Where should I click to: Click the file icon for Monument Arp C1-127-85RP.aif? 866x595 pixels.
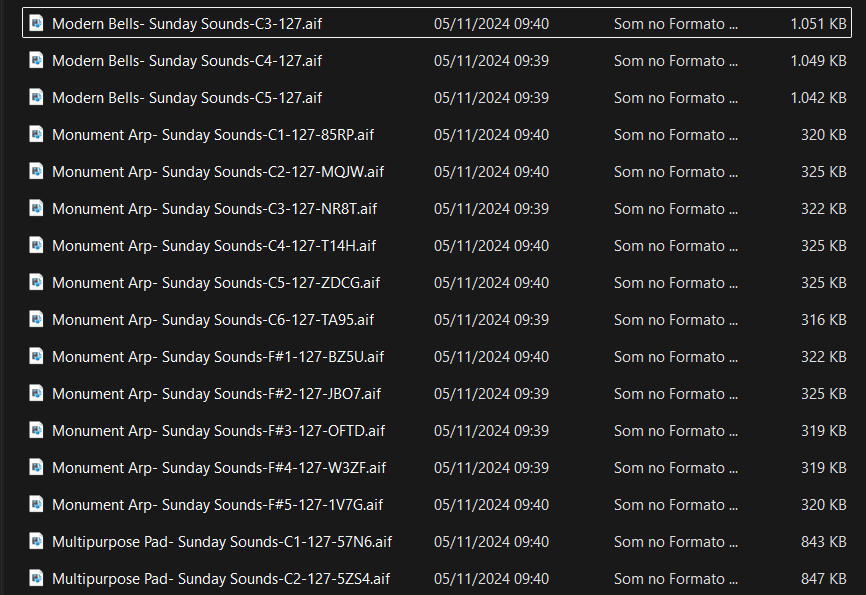coord(37,134)
